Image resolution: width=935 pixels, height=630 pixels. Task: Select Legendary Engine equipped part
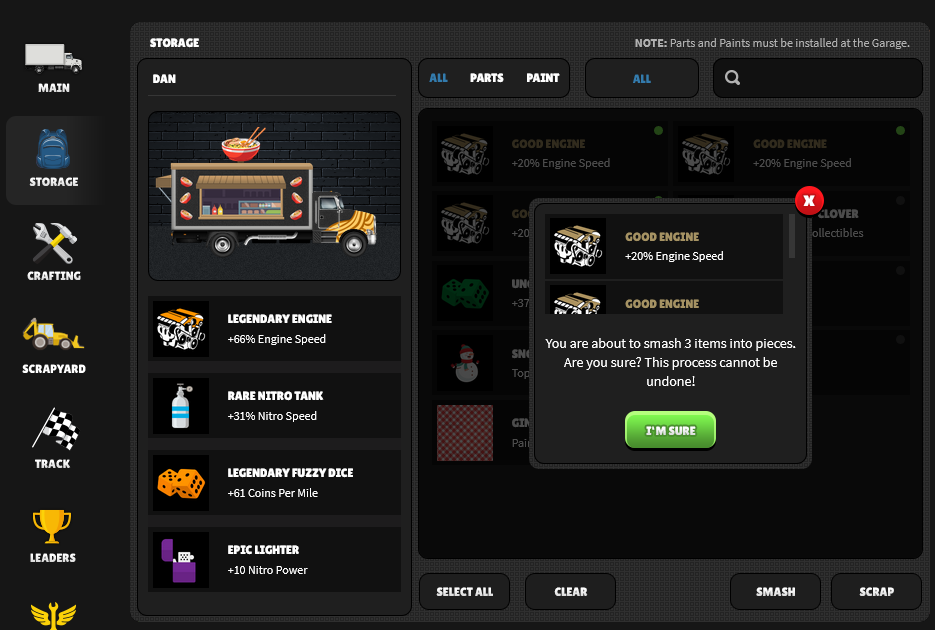click(x=274, y=329)
